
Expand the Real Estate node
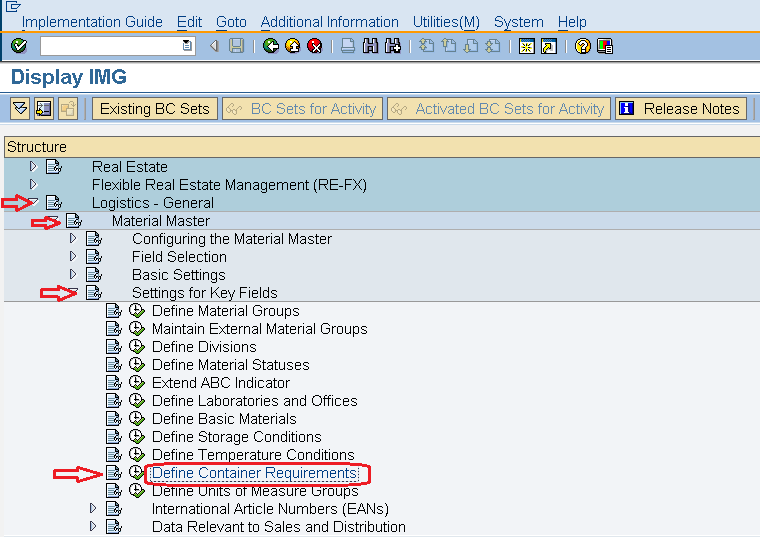pyautogui.click(x=33, y=166)
